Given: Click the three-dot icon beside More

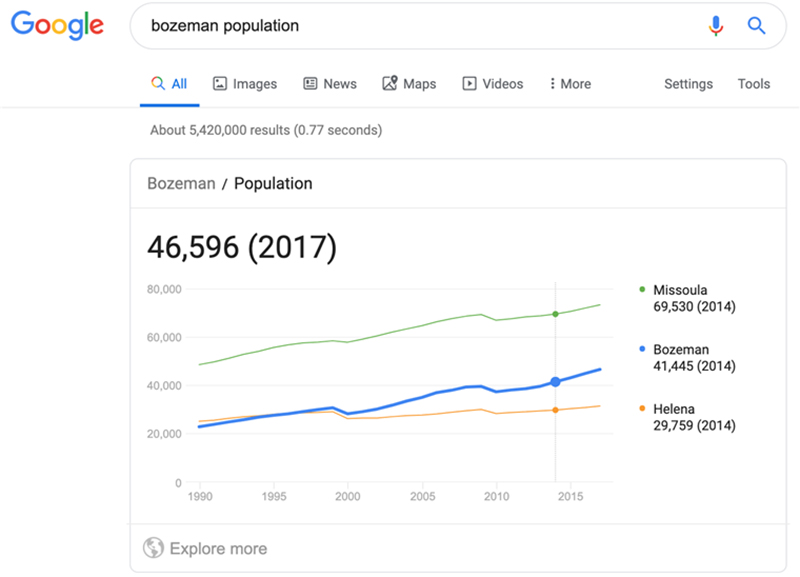Looking at the screenshot, I should click(x=552, y=84).
